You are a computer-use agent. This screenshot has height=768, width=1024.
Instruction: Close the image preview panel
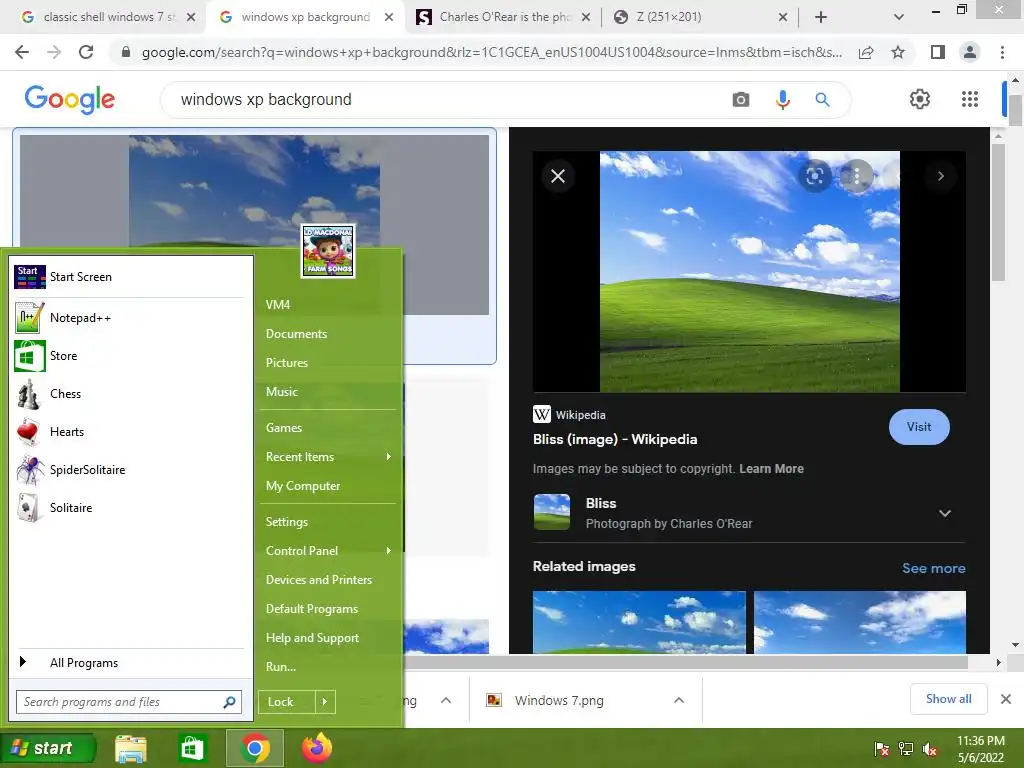[558, 176]
